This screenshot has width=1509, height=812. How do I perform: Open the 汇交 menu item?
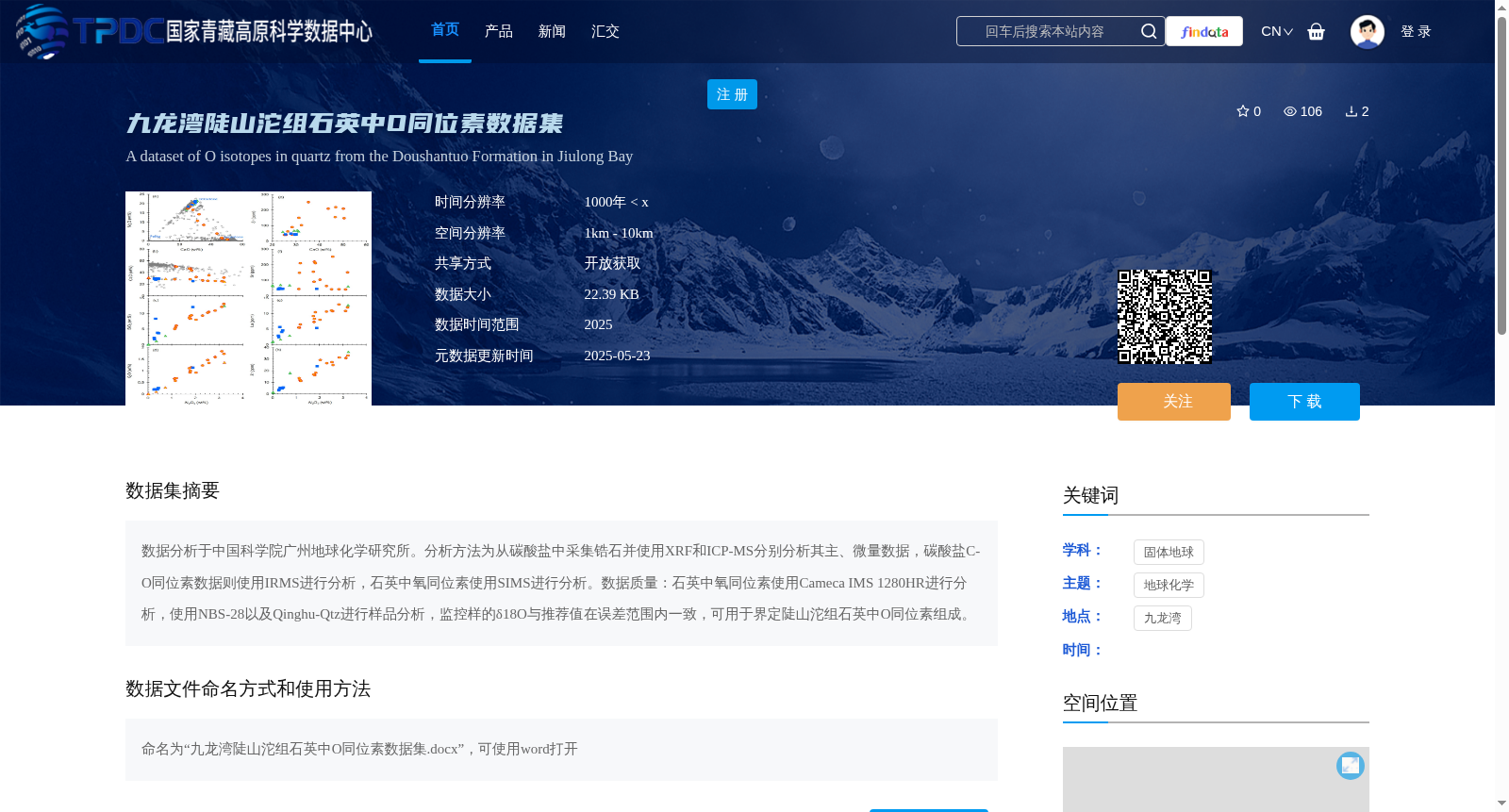(x=605, y=31)
